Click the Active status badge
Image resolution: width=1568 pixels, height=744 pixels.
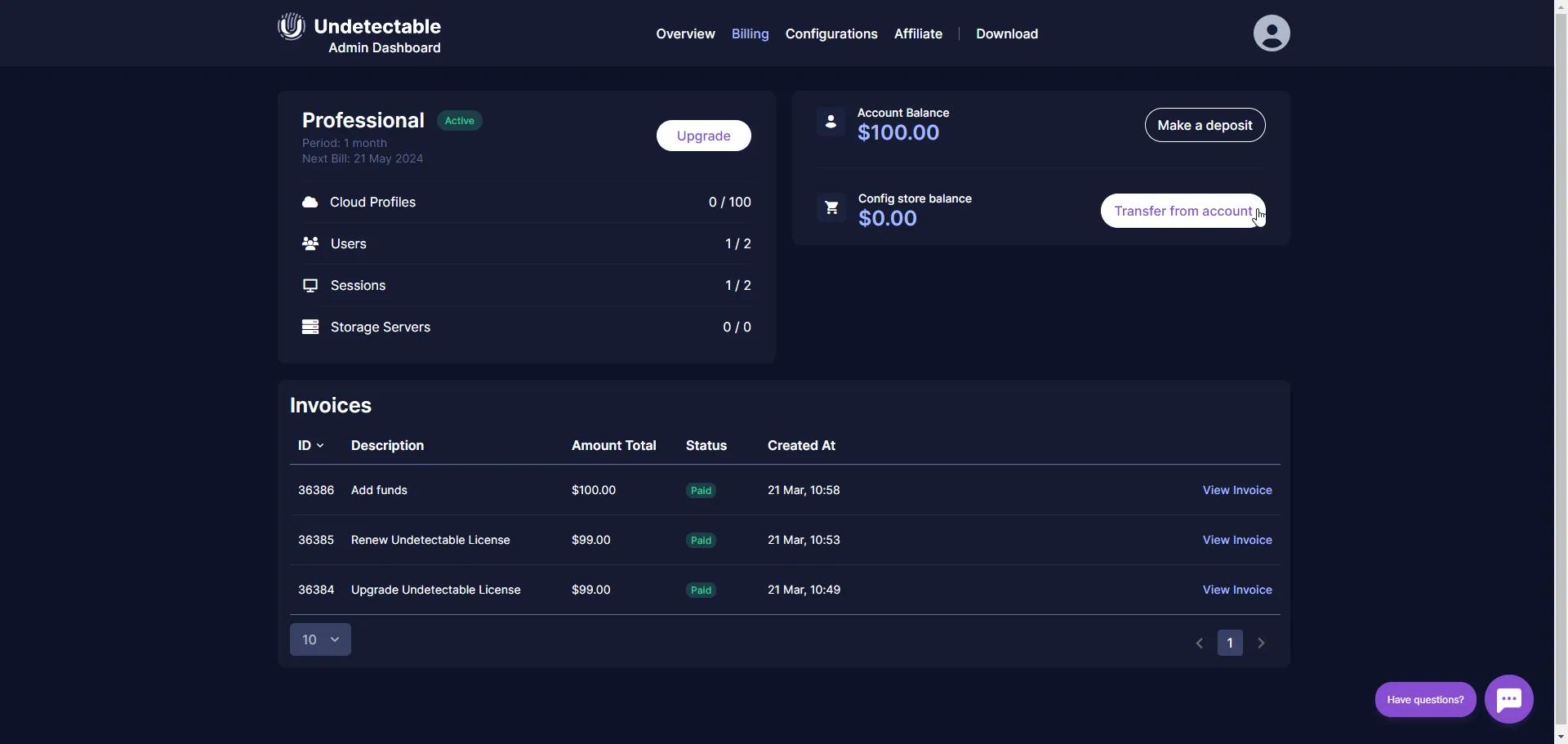point(460,121)
